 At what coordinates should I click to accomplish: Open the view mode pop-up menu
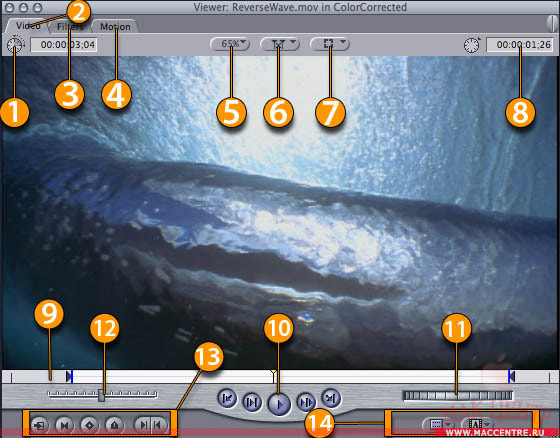click(x=330, y=44)
